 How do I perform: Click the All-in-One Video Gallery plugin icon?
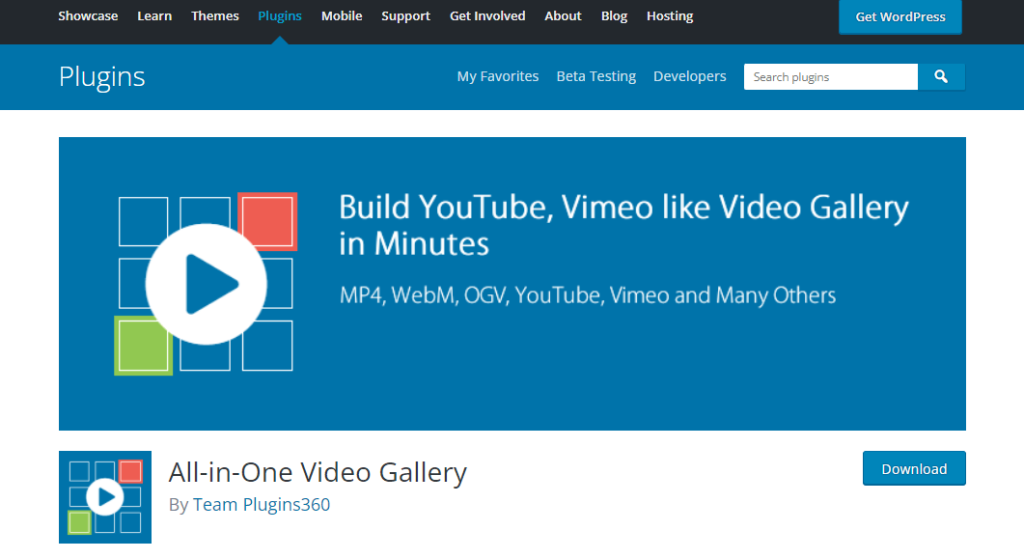[x=105, y=497]
